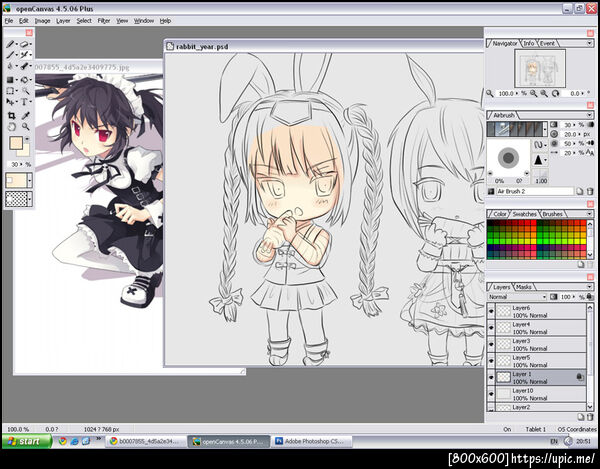
Task: Hide Layer4 with its eye icon
Action: 491,328
